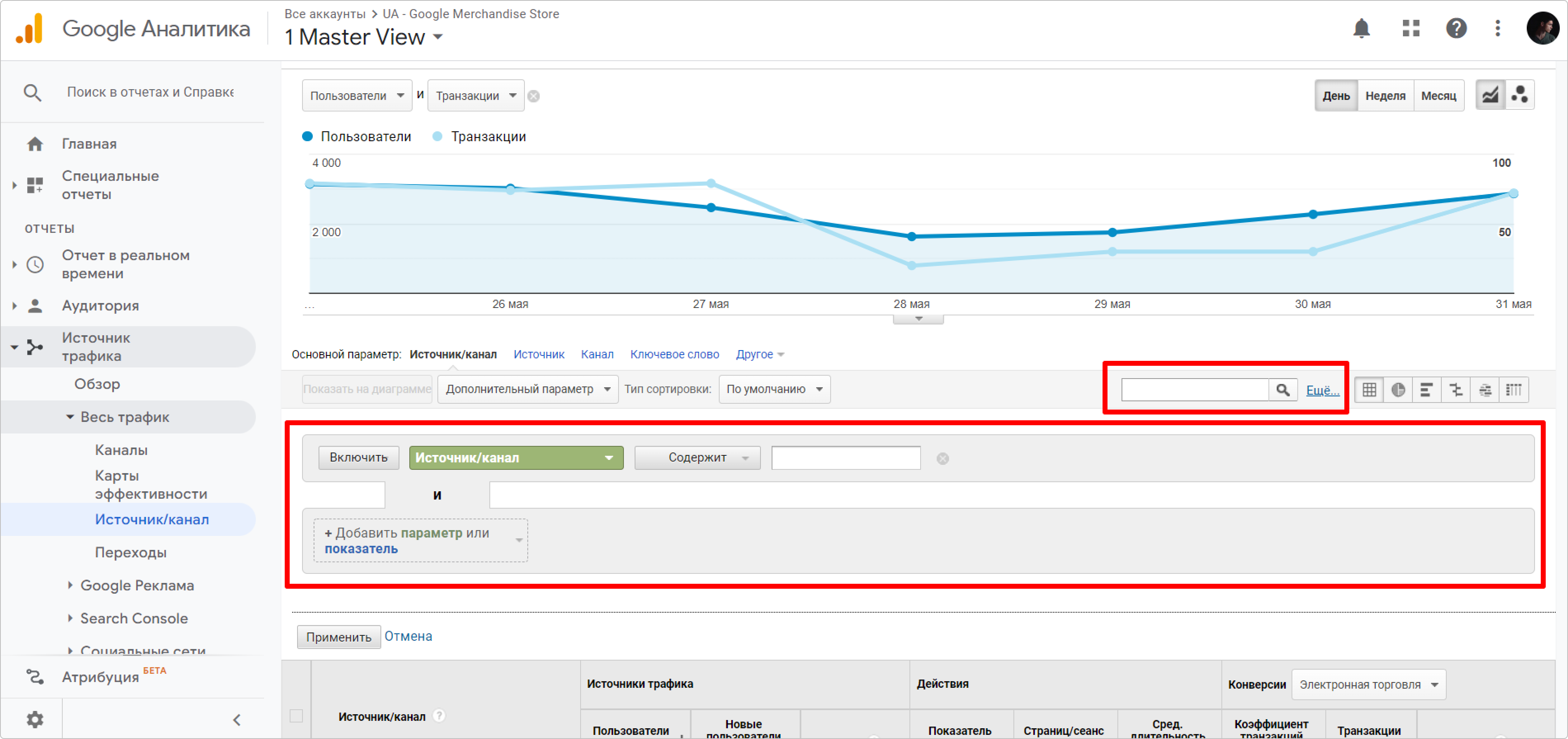Open the notifications bell
The width and height of the screenshot is (1568, 739).
pyautogui.click(x=1361, y=28)
